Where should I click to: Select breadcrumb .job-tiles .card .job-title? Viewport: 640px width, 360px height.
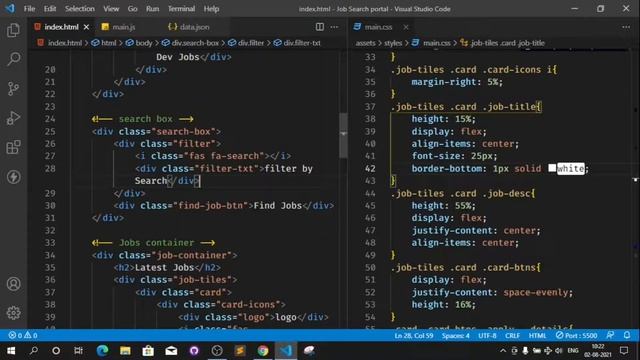point(507,43)
